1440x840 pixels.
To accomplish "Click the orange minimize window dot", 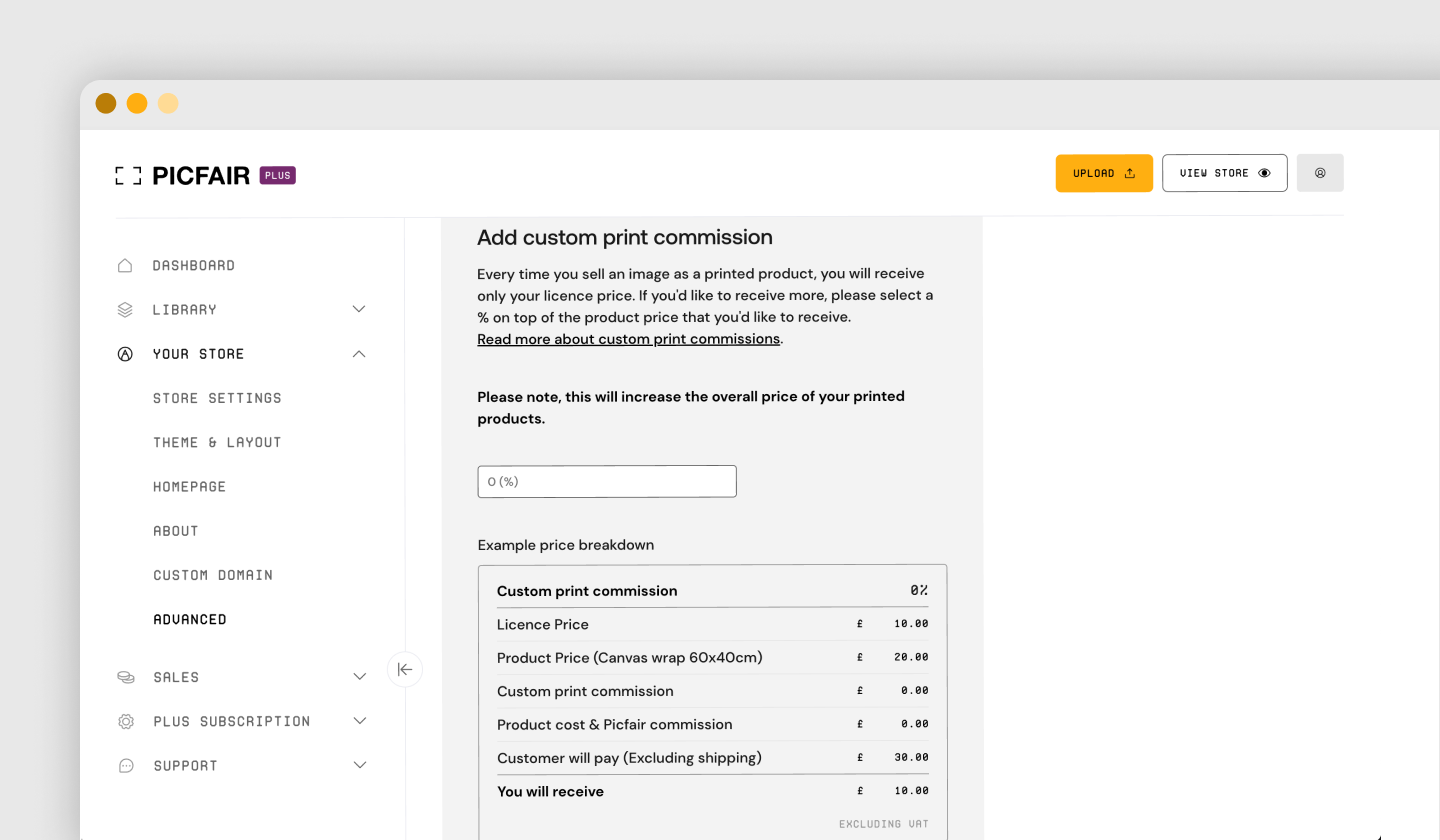I will pyautogui.click(x=137, y=103).
